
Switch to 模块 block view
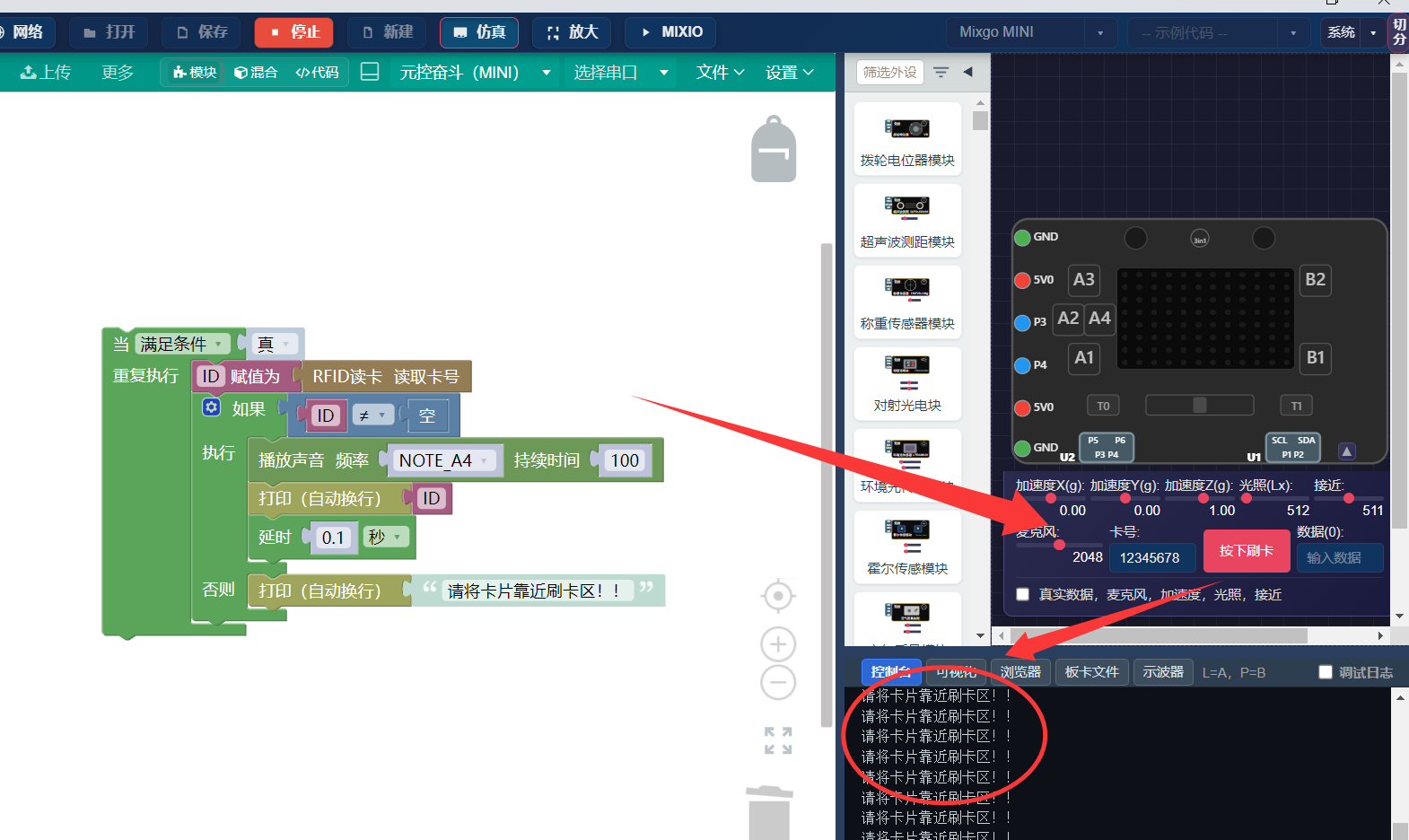coord(195,72)
